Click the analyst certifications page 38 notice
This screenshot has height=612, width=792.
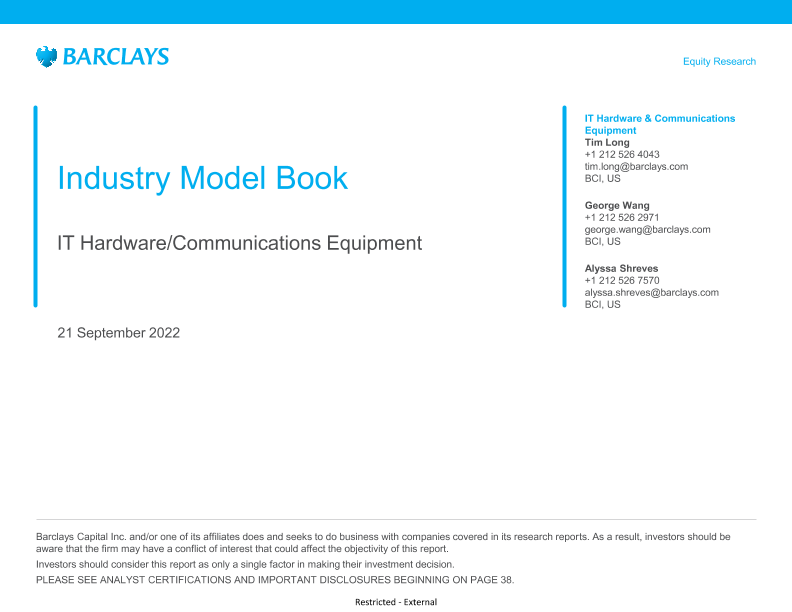[x=275, y=580]
